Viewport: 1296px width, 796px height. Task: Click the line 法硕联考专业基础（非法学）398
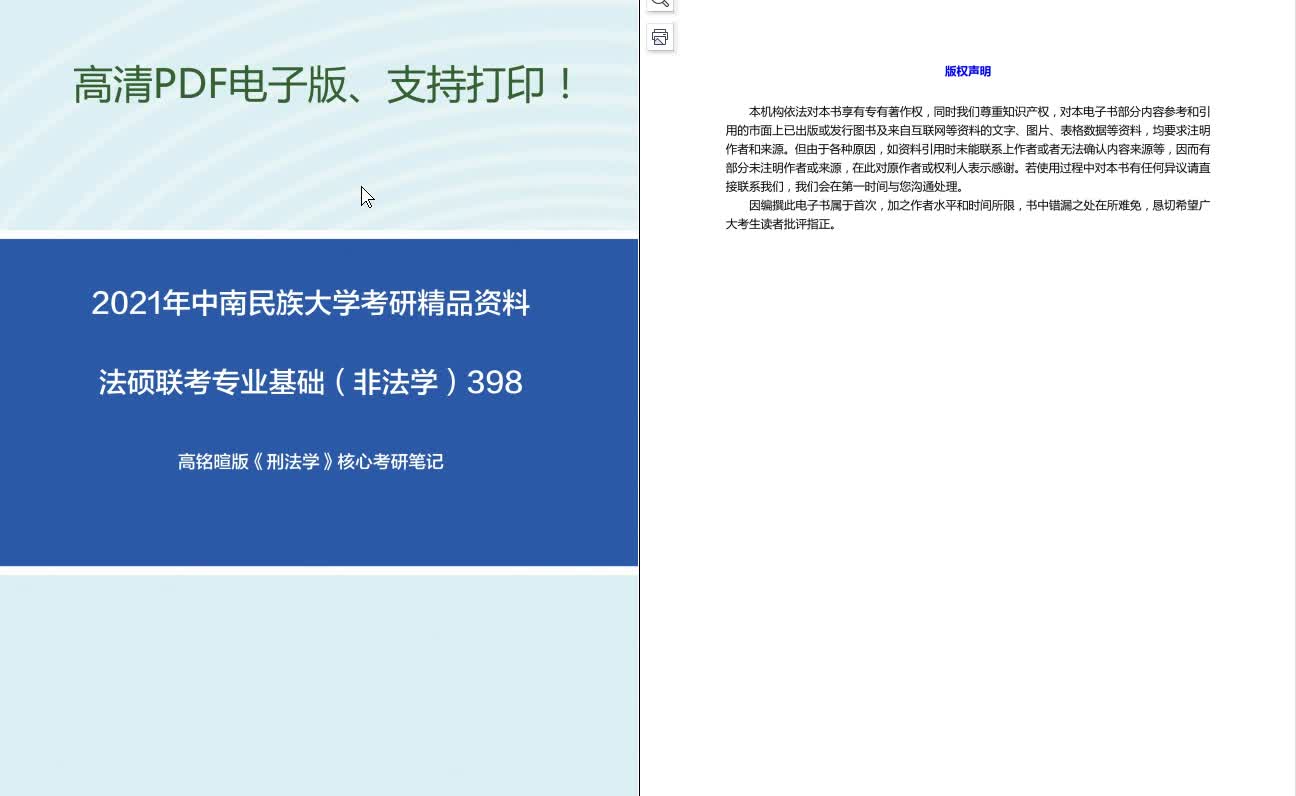pyautogui.click(x=311, y=382)
